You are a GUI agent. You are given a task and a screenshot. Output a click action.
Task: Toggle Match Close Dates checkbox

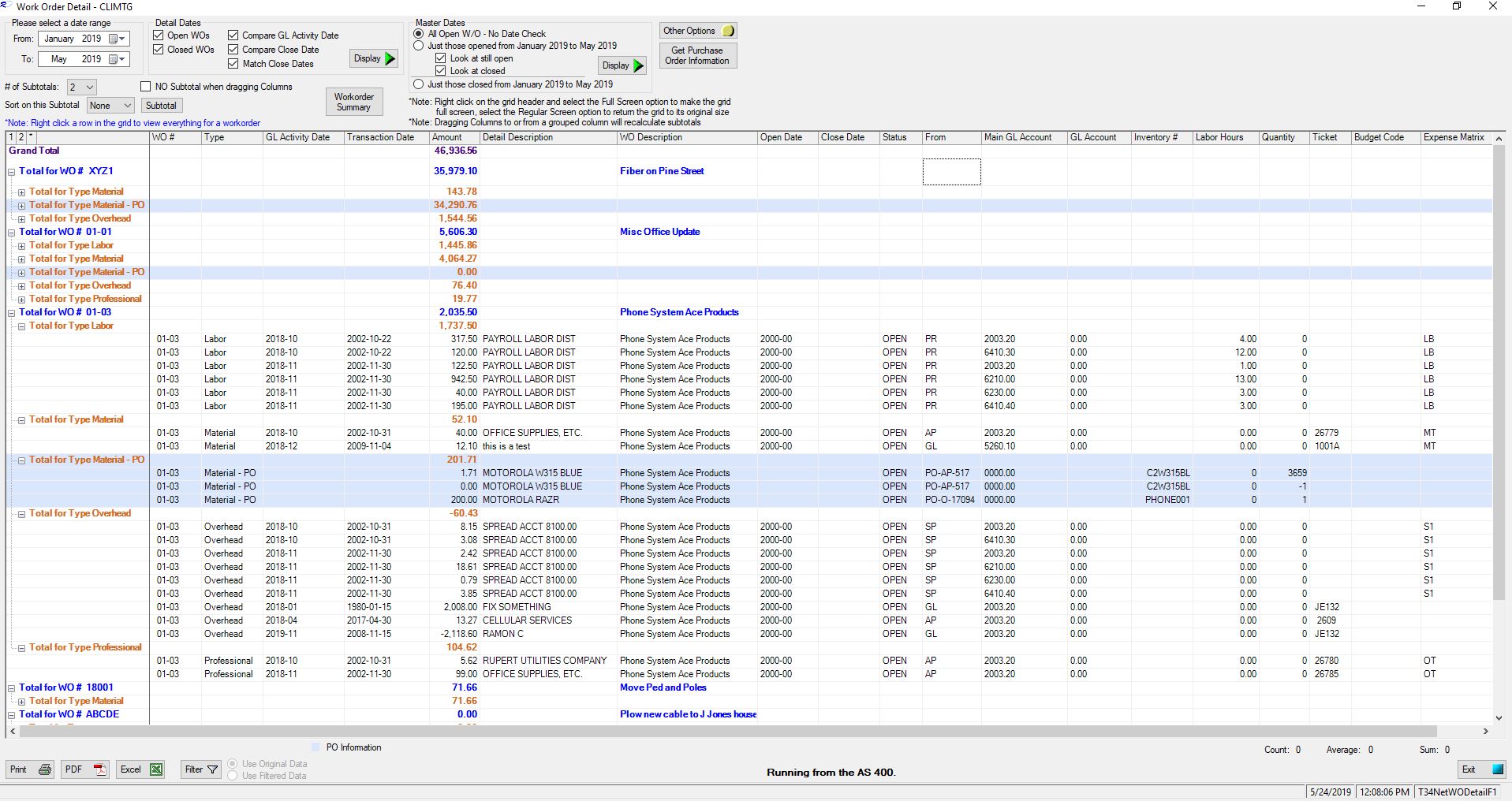coord(233,64)
